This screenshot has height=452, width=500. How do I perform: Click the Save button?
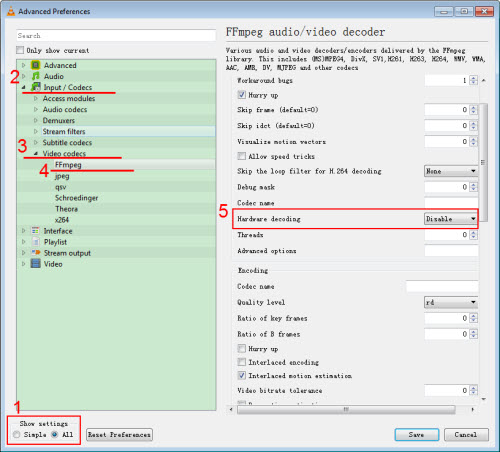tap(417, 435)
